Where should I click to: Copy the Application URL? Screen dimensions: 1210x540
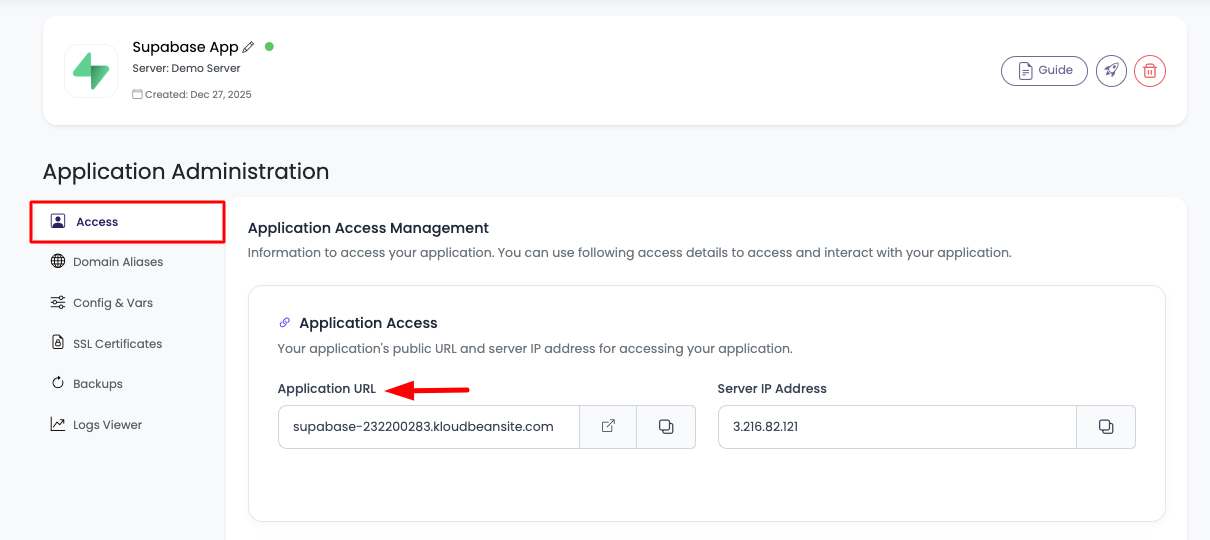[x=666, y=427]
